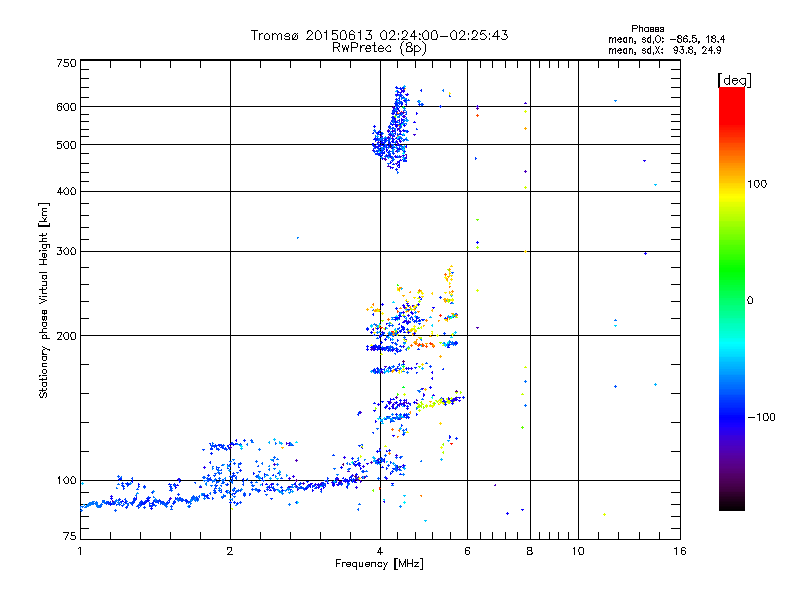This screenshot has height=600, width=800.
Task: Click the 'Stationary phase Virtual Height [km]' axis title
Action: (44, 300)
